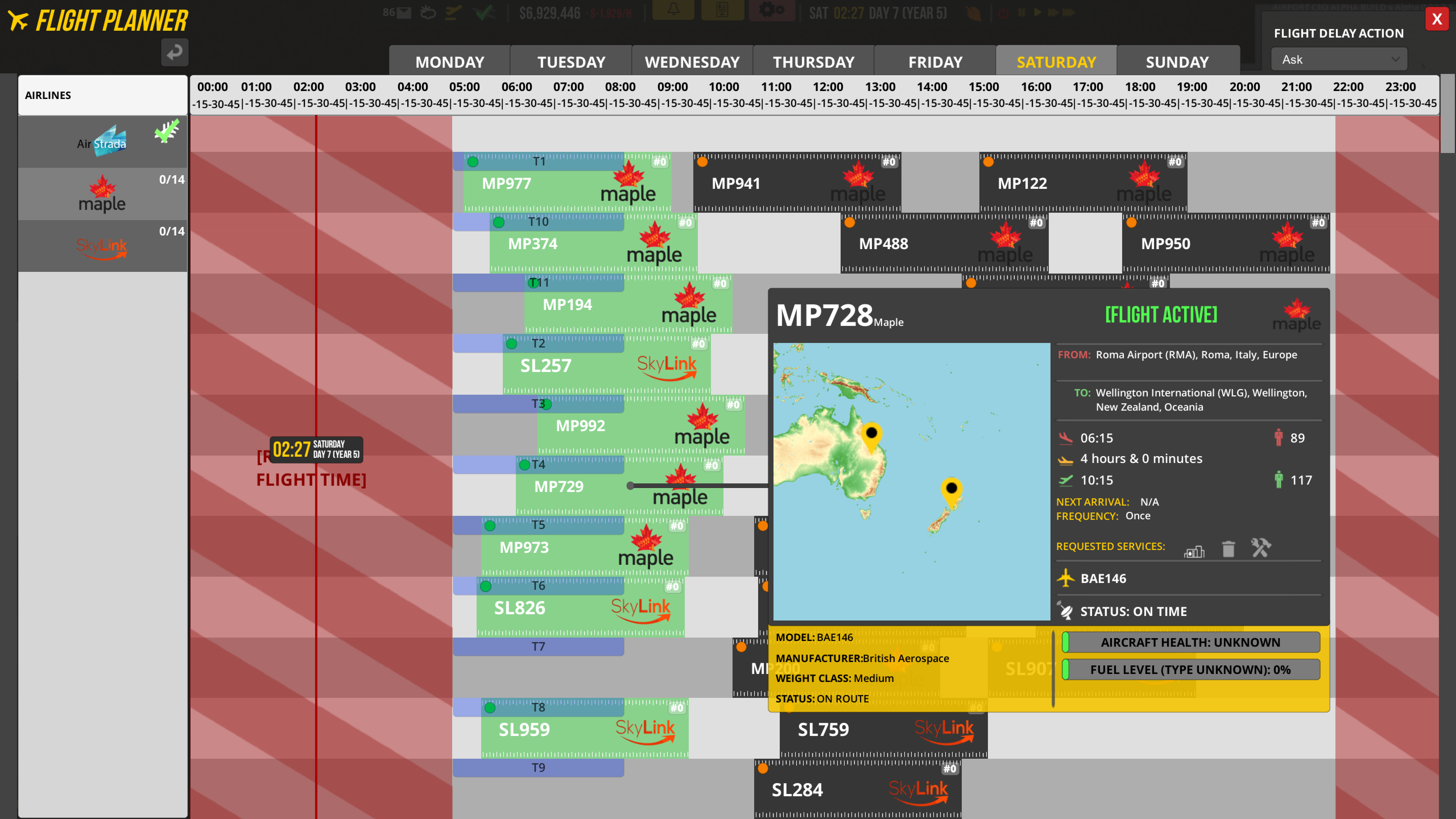Screen dimensions: 1456x819
Task: Click the #0 badge on MP950
Action: pos(1318,223)
